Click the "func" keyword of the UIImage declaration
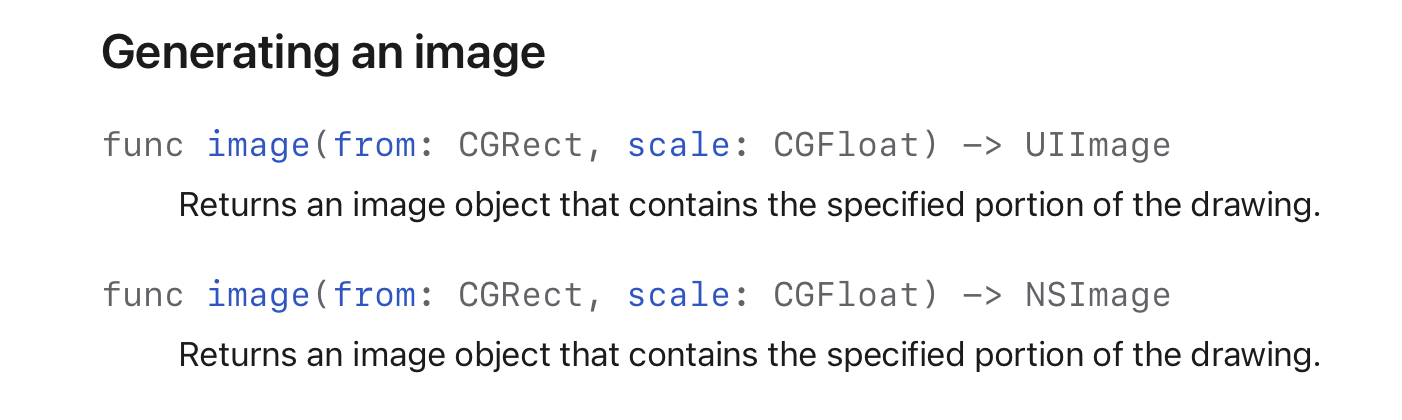Image resolution: width=1402 pixels, height=420 pixels. [x=143, y=146]
